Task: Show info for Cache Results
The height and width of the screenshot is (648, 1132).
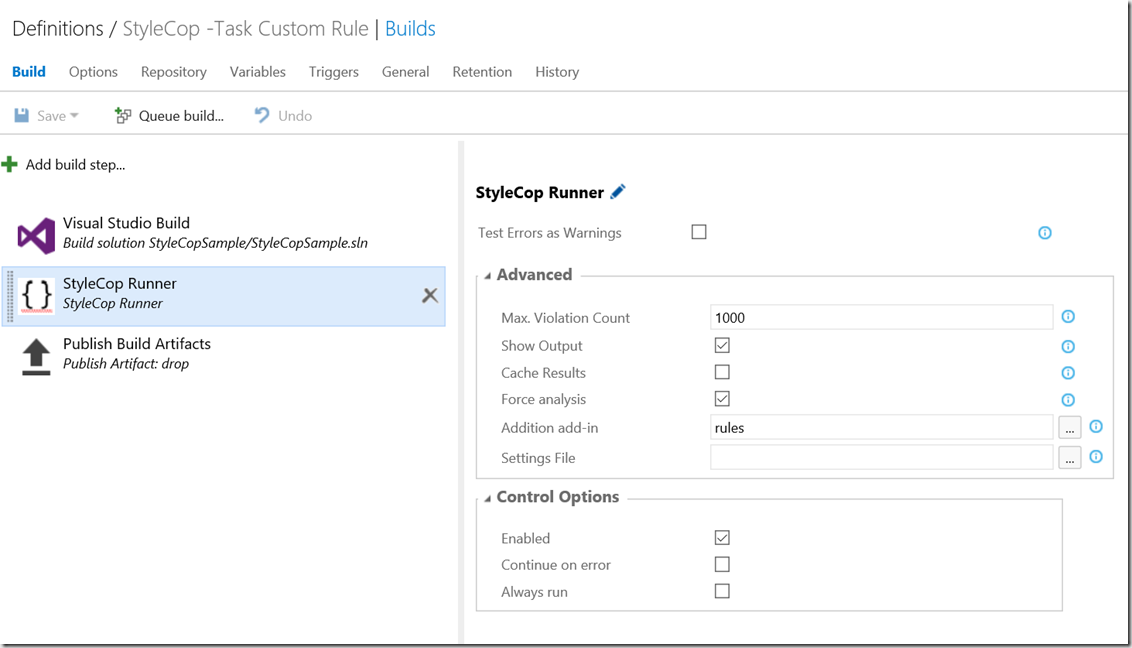Action: click(1068, 373)
